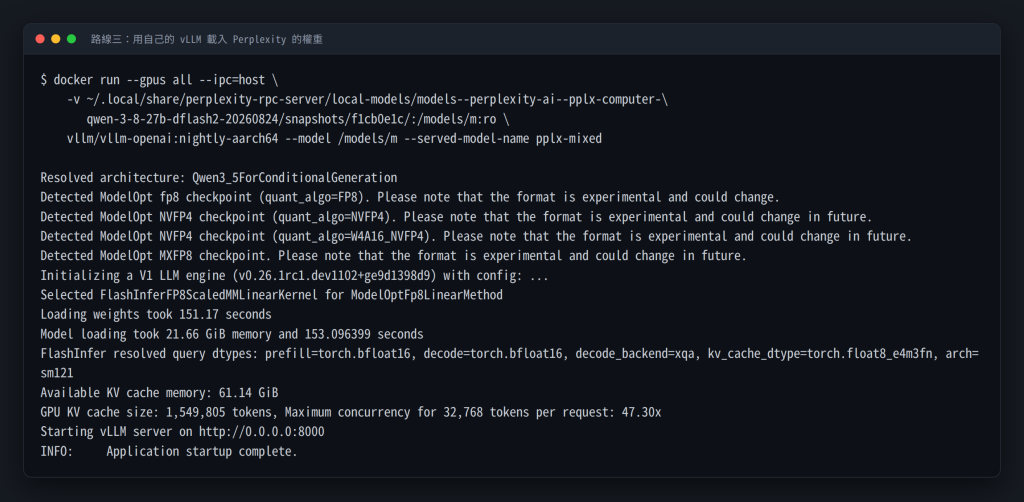Image resolution: width=1024 pixels, height=502 pixels.
Task: Click the quant_algo=NVFP4 checkpoint message
Action: pyautogui.click(x=456, y=217)
